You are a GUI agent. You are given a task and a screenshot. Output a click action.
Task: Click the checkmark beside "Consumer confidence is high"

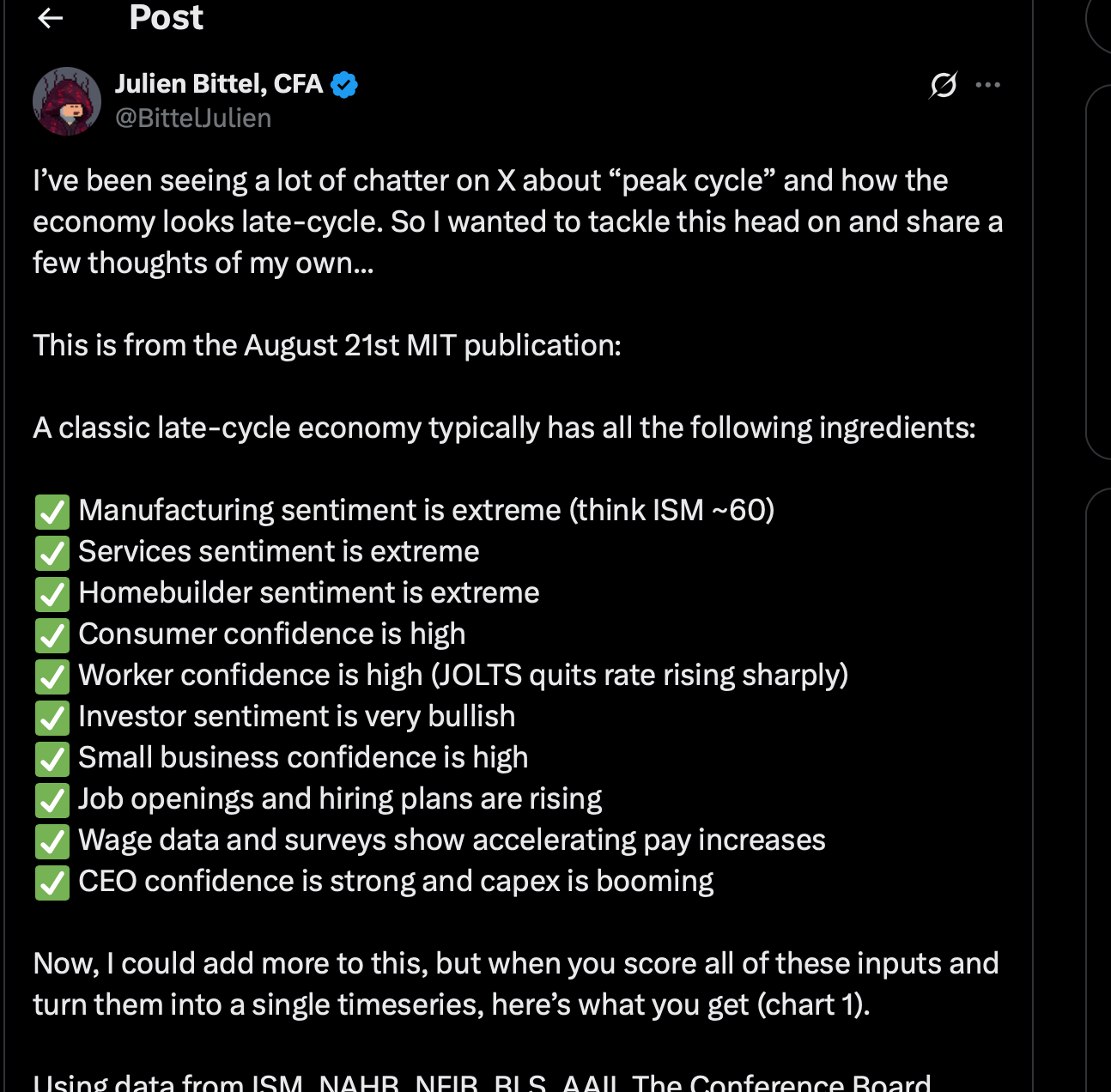click(52, 635)
